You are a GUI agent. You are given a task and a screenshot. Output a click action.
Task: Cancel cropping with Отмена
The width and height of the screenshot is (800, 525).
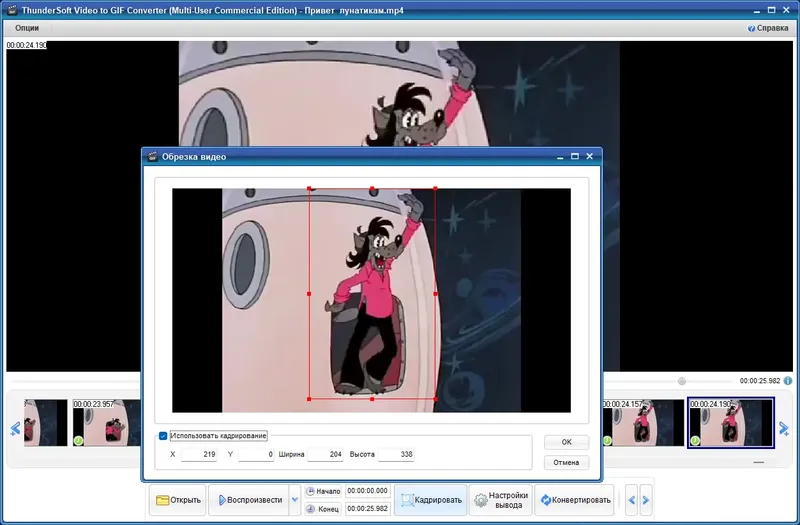pos(566,462)
